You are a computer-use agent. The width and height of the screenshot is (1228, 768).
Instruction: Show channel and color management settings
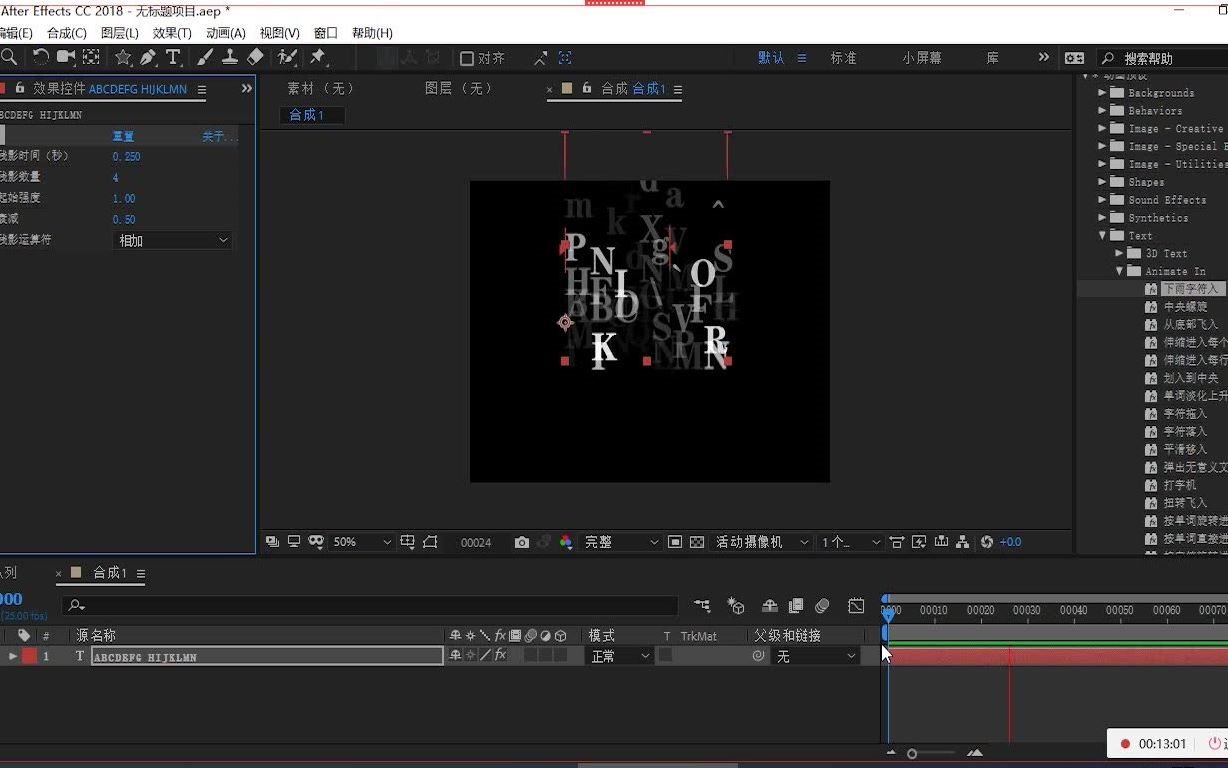coord(566,542)
